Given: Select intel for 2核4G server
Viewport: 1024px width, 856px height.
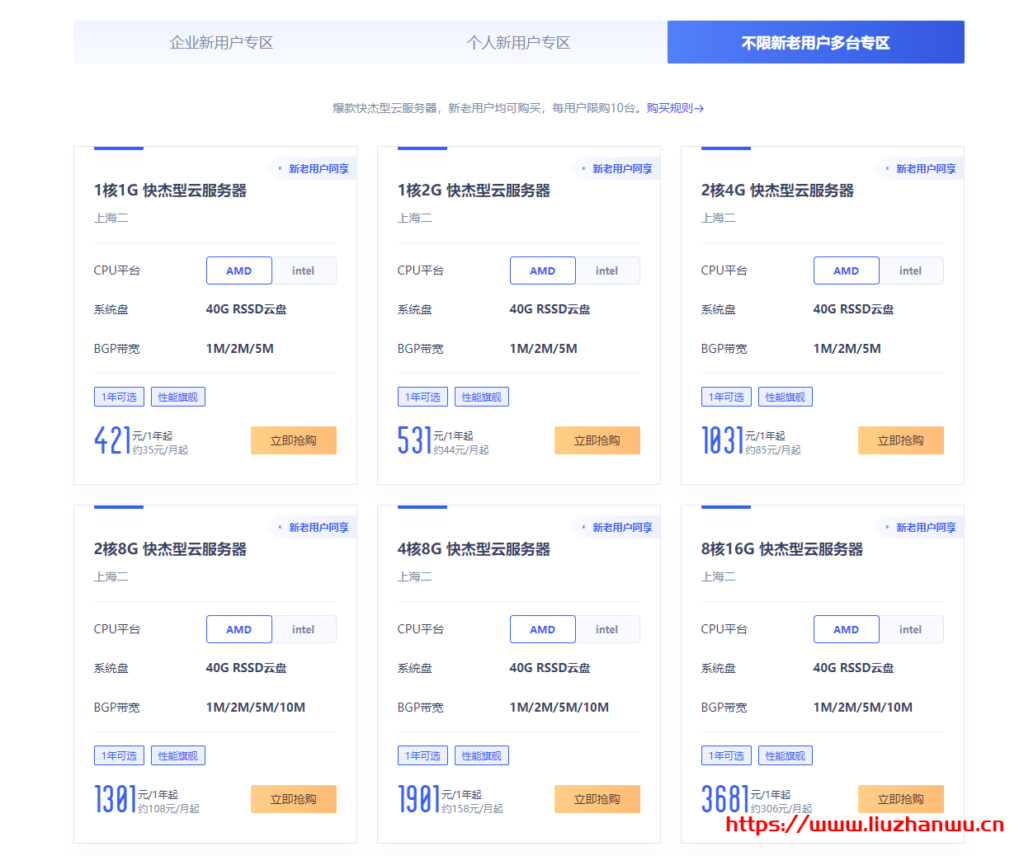Looking at the screenshot, I should click(x=910, y=271).
